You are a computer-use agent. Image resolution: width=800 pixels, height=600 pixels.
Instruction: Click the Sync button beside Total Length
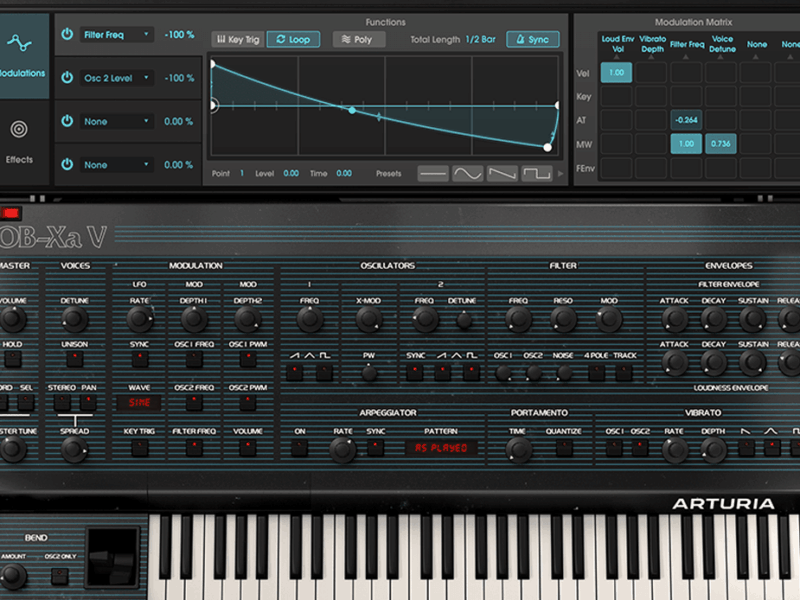532,39
